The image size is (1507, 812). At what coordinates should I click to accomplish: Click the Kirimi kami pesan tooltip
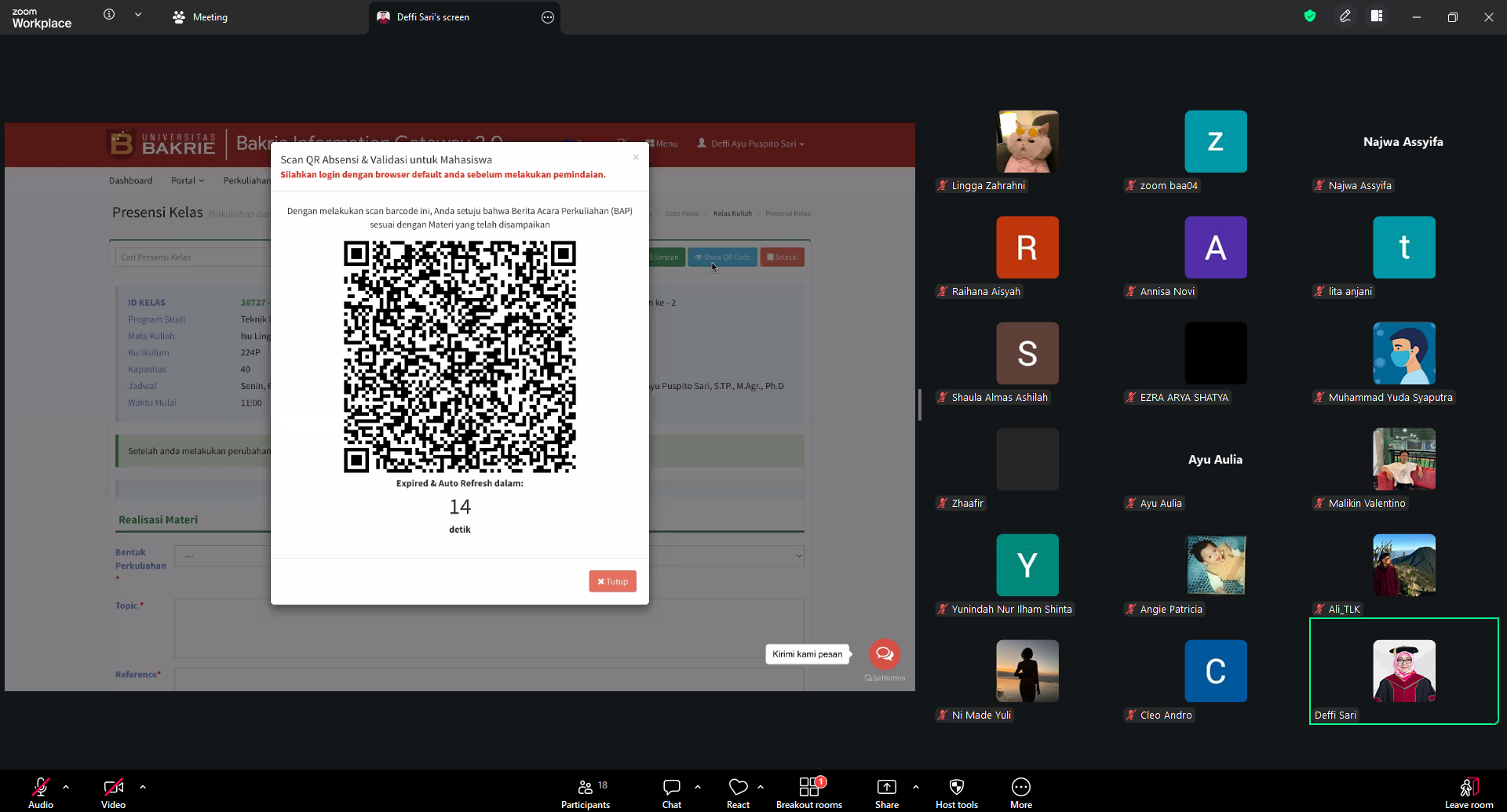click(x=807, y=654)
